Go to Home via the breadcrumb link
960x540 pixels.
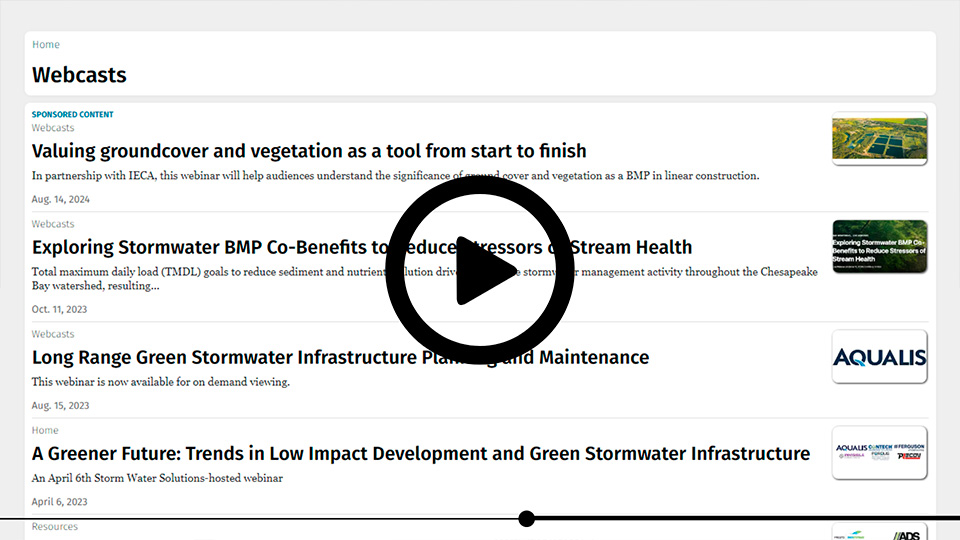[45, 45]
